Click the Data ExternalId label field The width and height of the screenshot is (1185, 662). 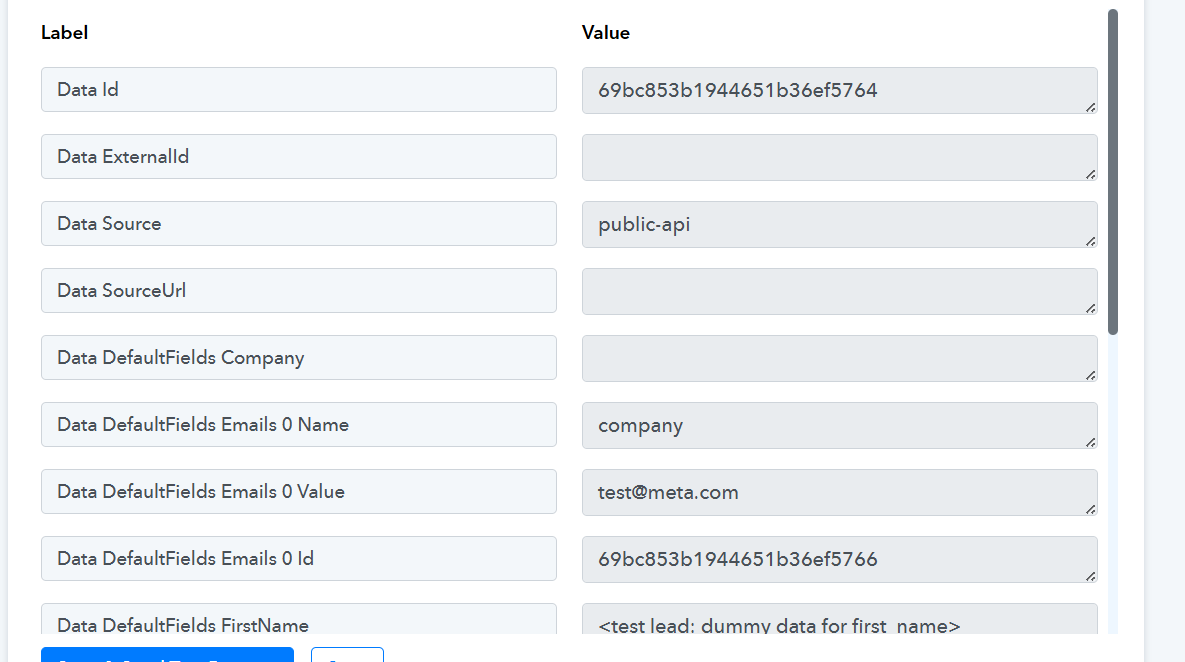pos(298,157)
